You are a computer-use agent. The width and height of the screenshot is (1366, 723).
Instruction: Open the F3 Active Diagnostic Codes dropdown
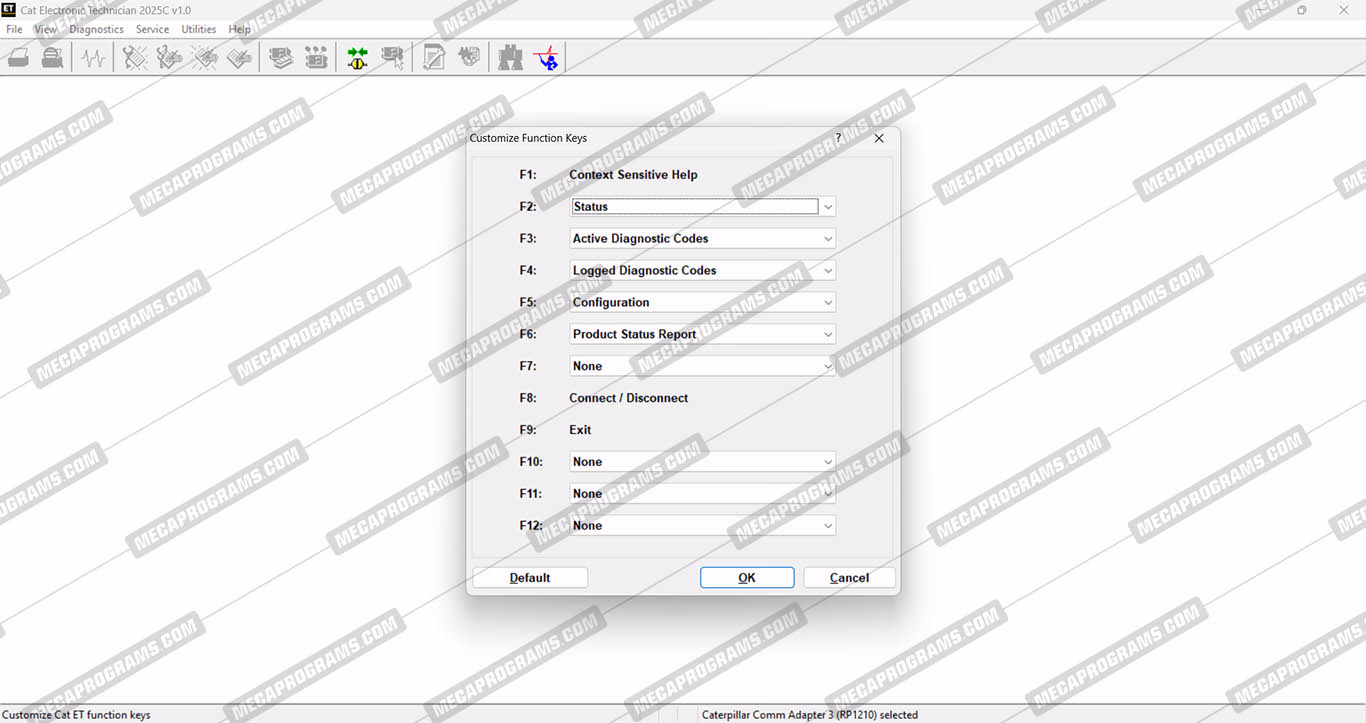click(827, 239)
